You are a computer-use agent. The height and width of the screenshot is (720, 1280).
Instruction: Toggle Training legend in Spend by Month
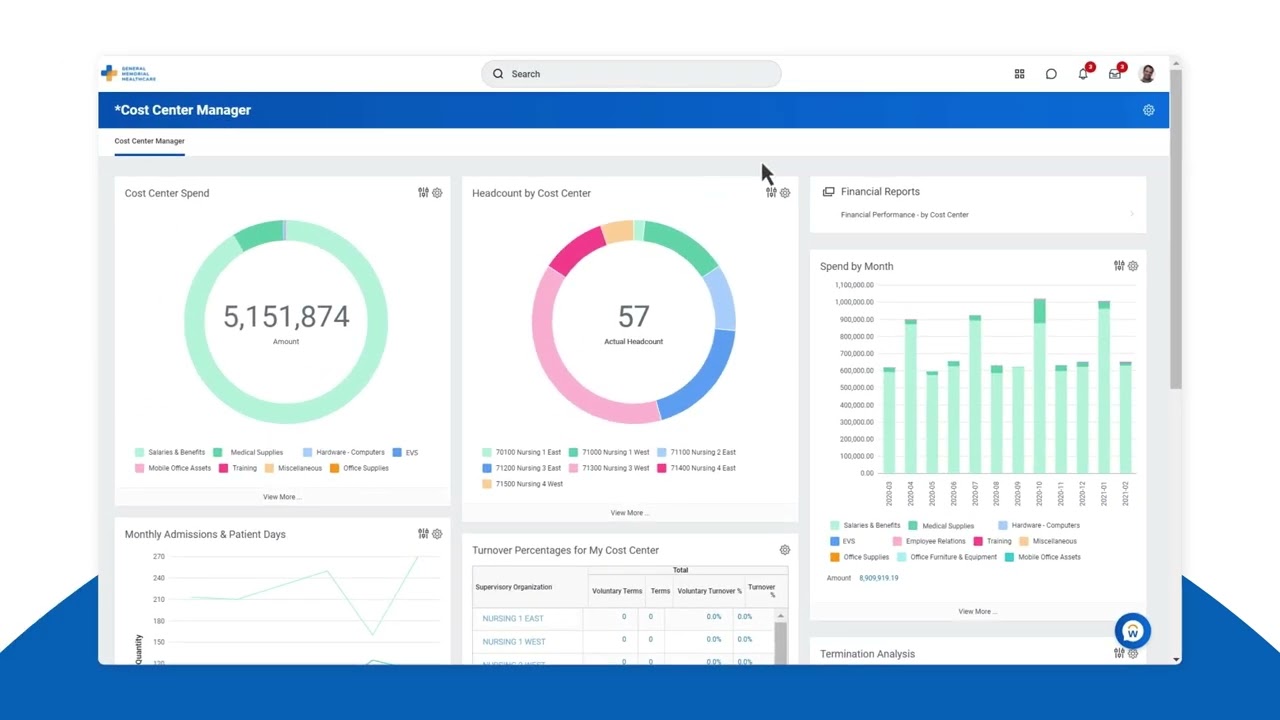pyautogui.click(x=992, y=542)
